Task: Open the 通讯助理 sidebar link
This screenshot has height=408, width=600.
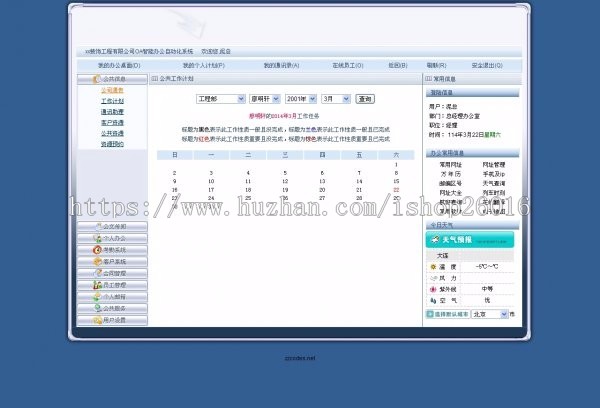Action: tap(112, 112)
